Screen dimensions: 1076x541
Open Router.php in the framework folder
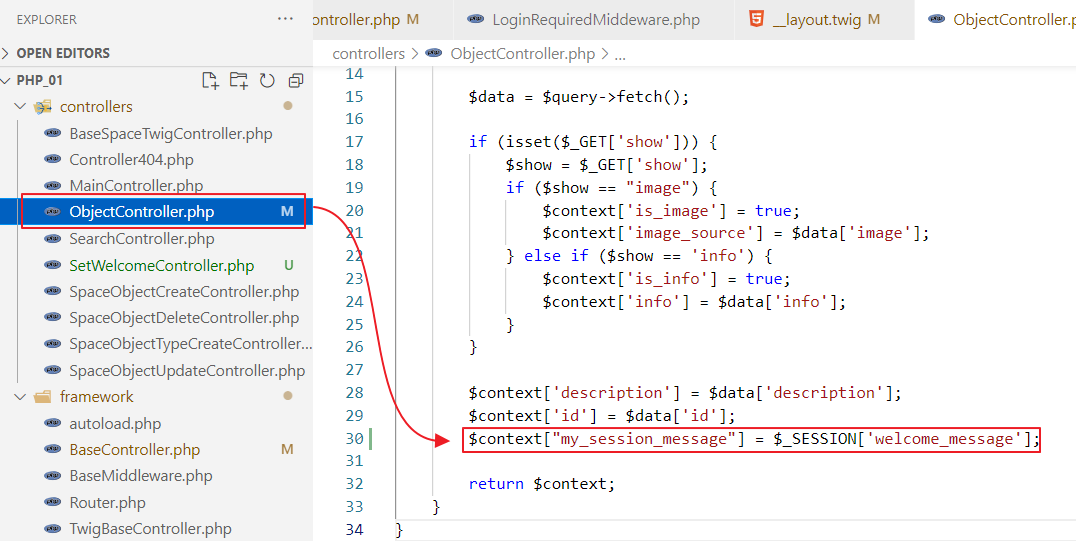[107, 503]
